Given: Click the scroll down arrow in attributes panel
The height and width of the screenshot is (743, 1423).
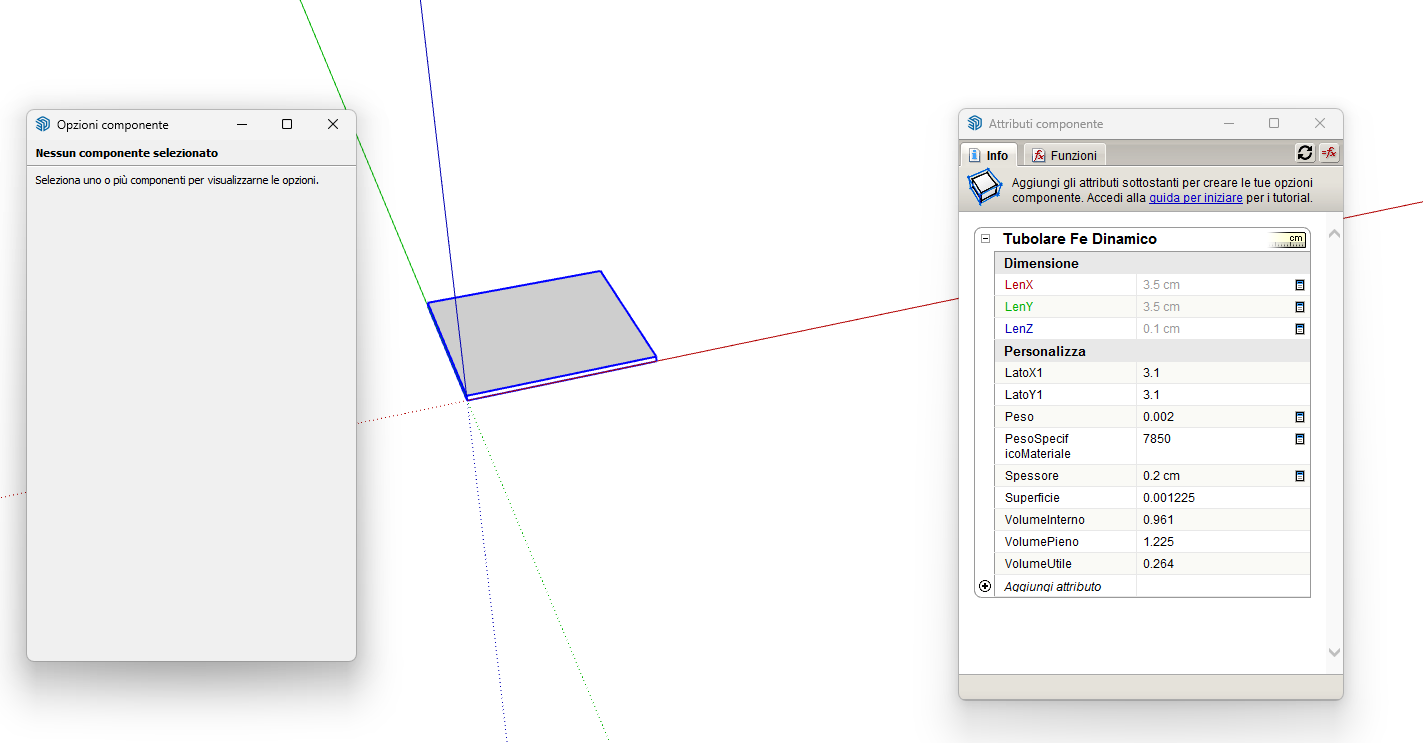Looking at the screenshot, I should tap(1333, 652).
